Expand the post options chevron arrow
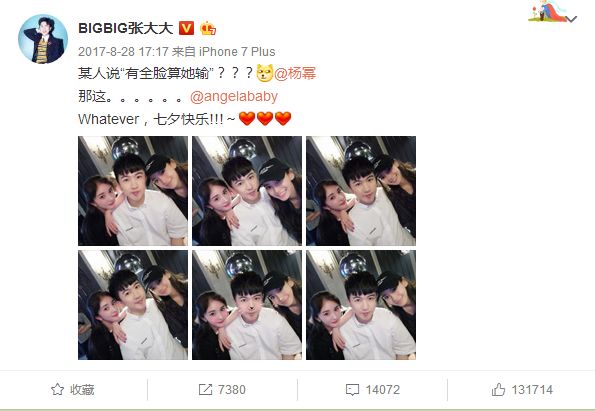Screen dimensions: 595x411 pyautogui.click(x=572, y=19)
